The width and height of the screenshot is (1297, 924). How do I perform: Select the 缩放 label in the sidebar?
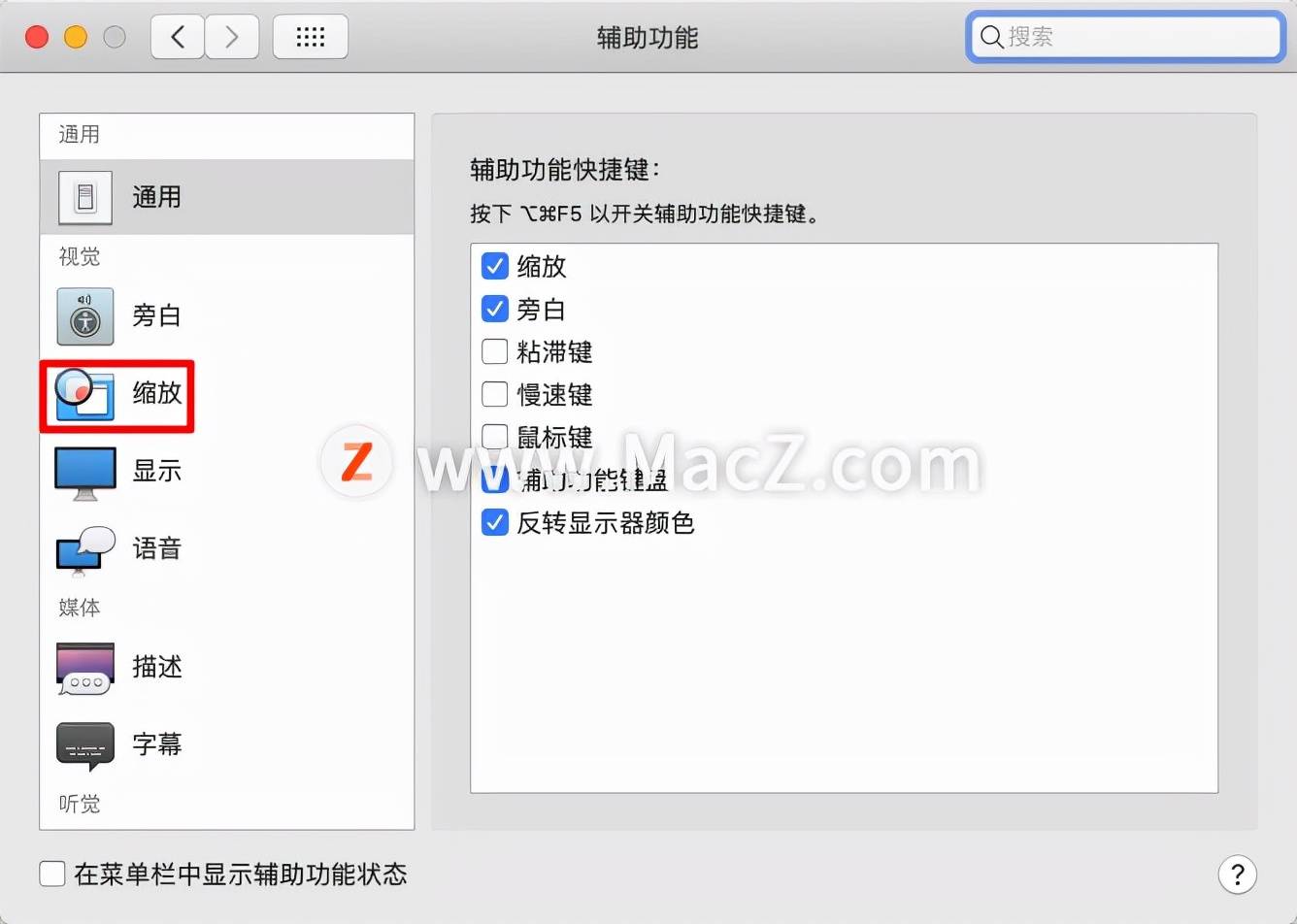tap(157, 393)
